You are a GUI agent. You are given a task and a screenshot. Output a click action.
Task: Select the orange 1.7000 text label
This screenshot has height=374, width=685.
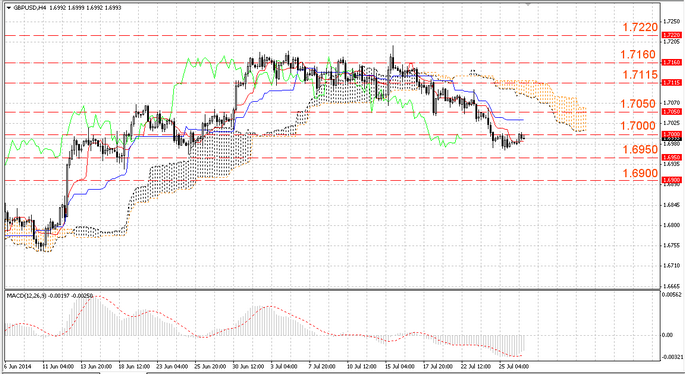point(638,126)
